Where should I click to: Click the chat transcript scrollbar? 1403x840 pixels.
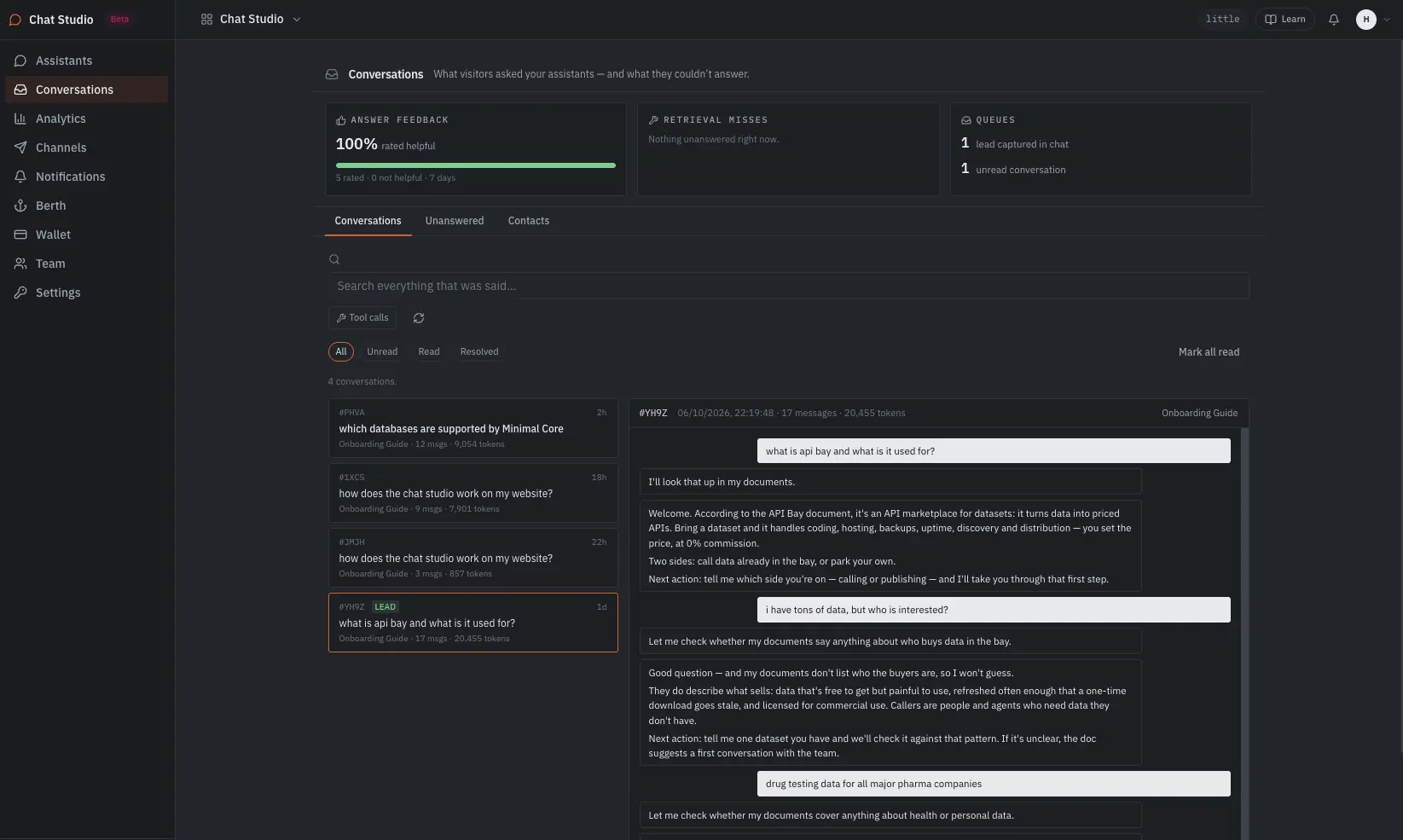[x=1244, y=633]
